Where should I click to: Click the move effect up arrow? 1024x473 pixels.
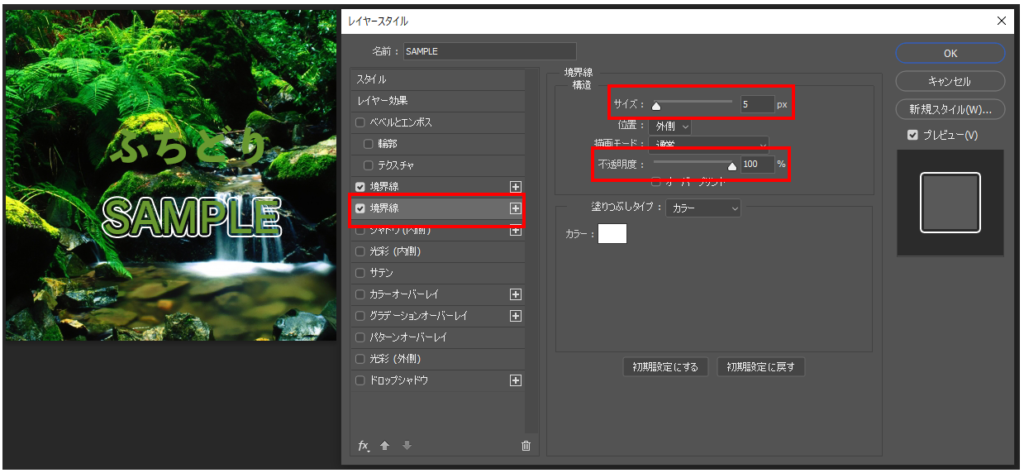tap(385, 446)
